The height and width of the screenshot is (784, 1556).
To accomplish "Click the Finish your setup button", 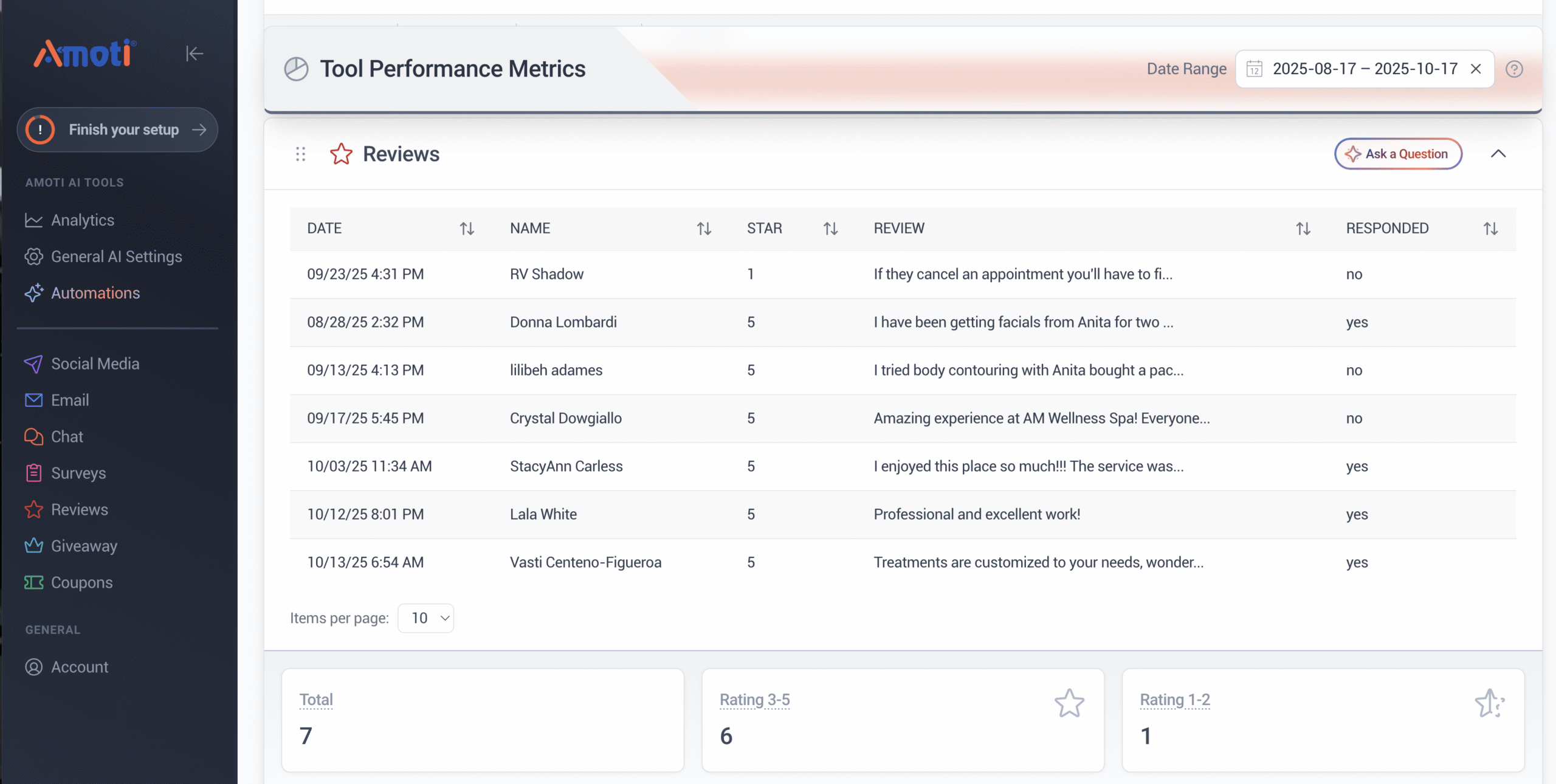I will 117,129.
